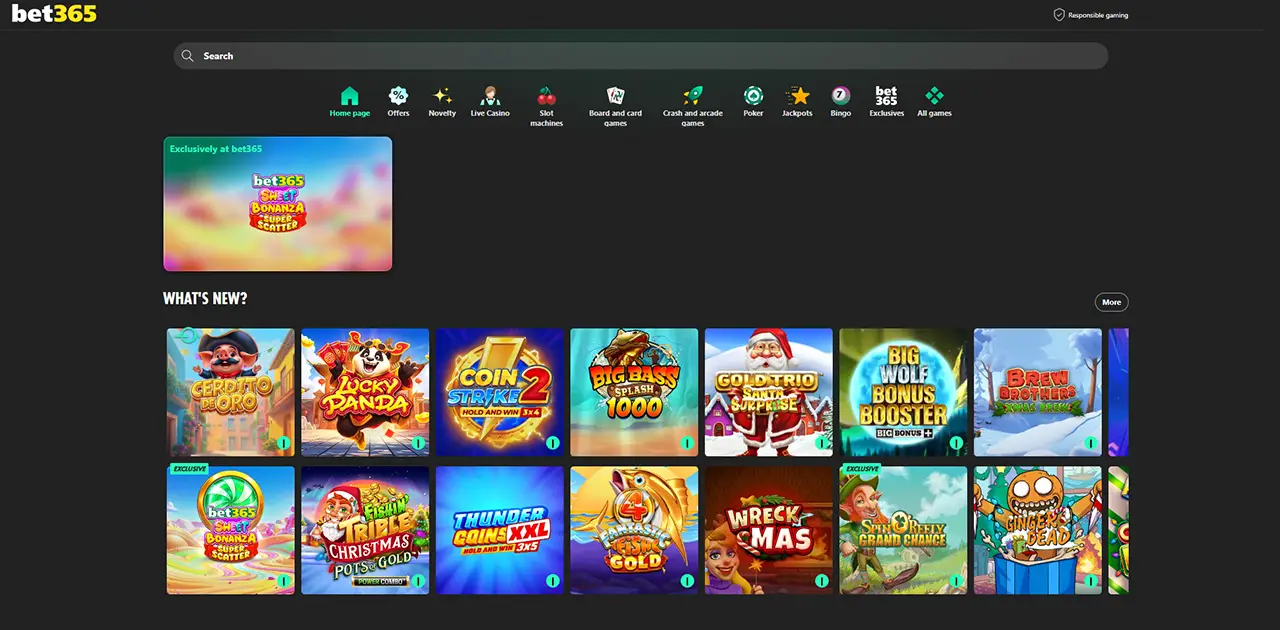The width and height of the screenshot is (1280, 630).
Task: Click the bet365 logo
Action: 54,14
